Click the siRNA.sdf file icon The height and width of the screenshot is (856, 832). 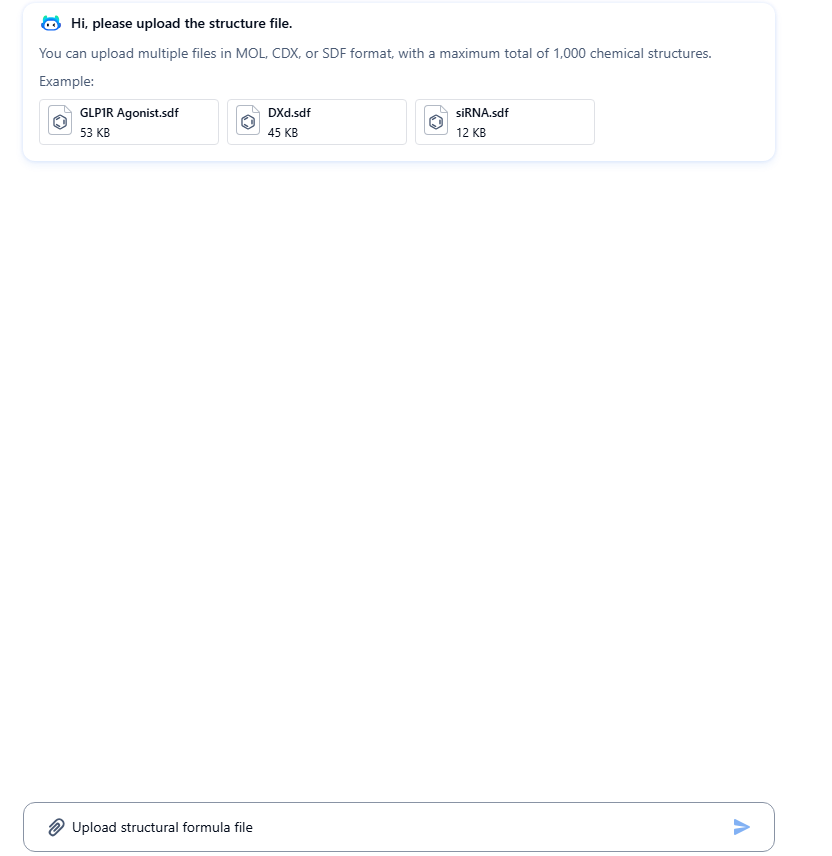[436, 122]
